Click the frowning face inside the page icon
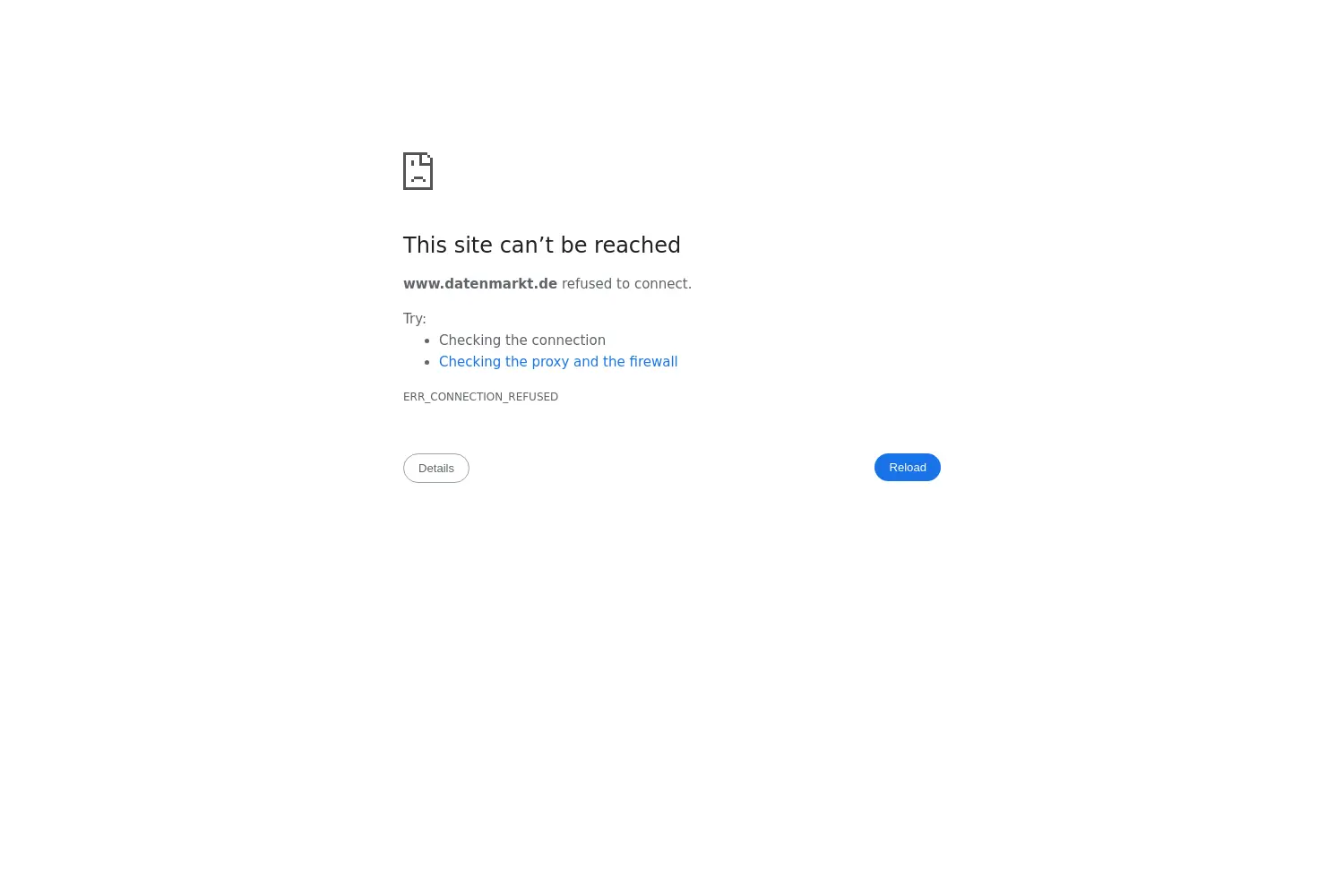The image size is (1344, 896). [418, 173]
